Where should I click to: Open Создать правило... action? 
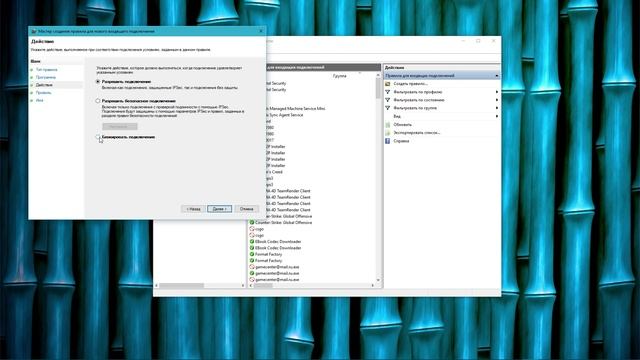411,84
